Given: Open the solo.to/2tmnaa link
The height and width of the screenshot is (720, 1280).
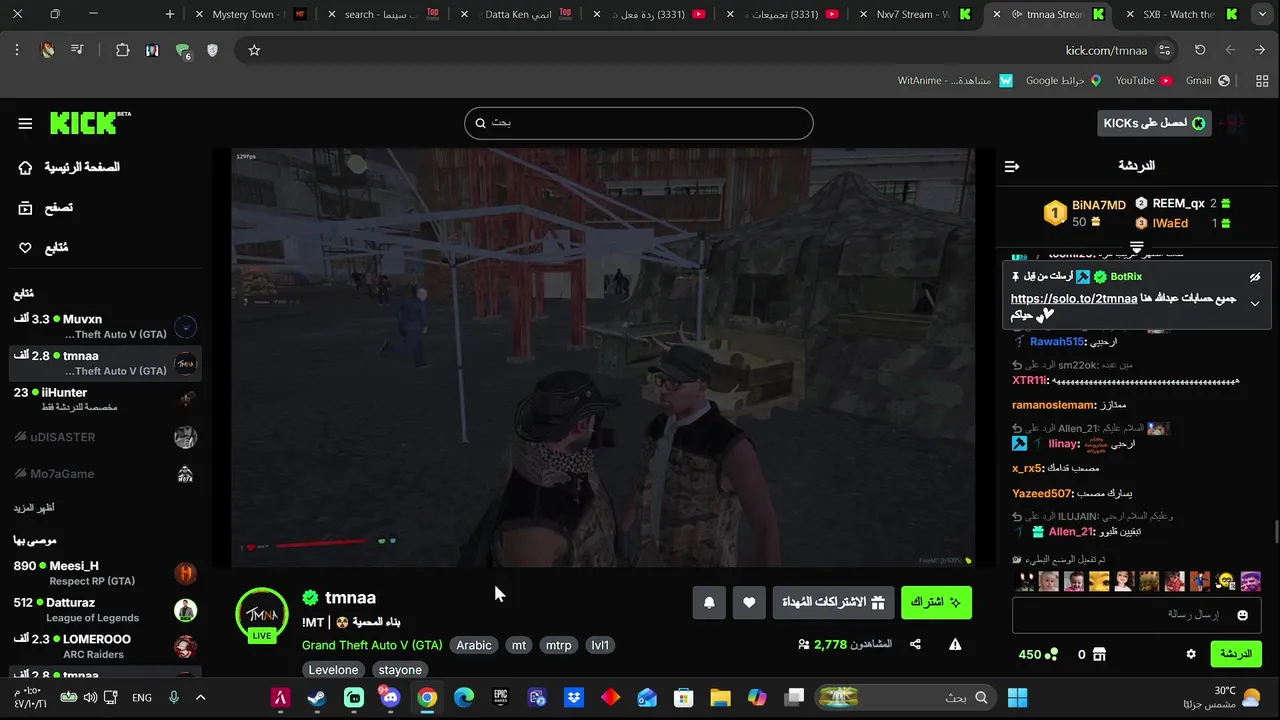Looking at the screenshot, I should coord(1073,299).
